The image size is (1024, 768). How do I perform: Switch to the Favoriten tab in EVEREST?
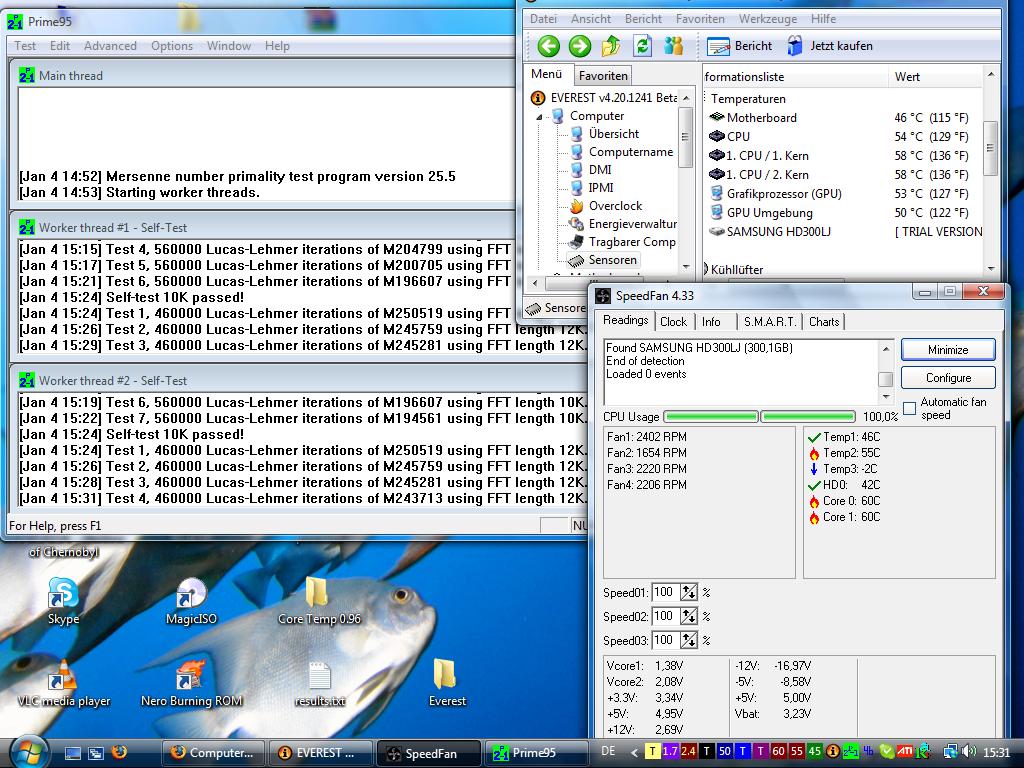coord(603,76)
